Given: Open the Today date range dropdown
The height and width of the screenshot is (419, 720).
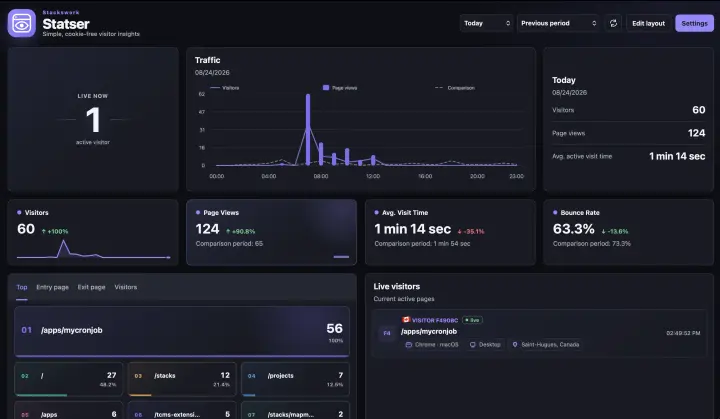Looking at the screenshot, I should click(x=487, y=23).
